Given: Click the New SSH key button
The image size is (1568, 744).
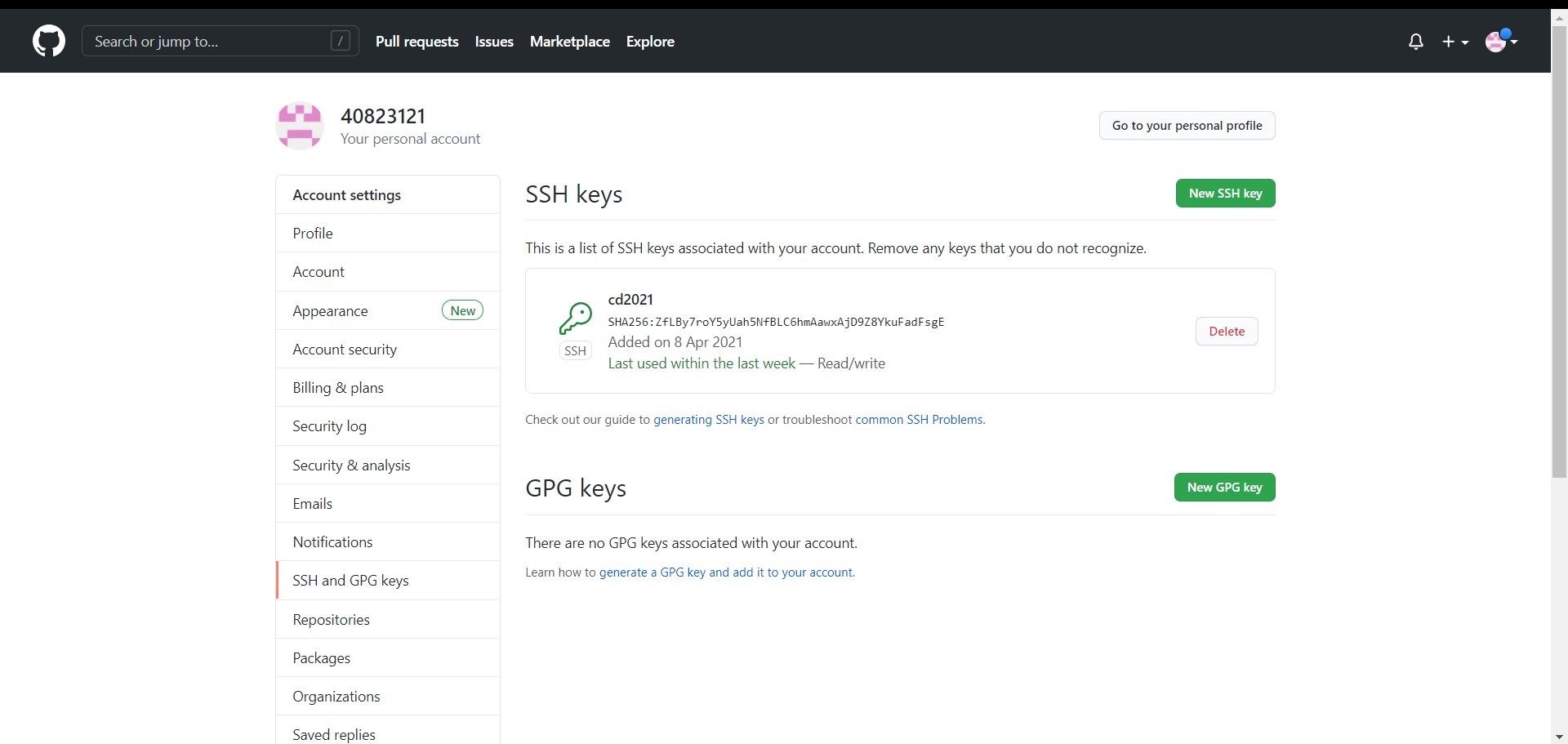Looking at the screenshot, I should pyautogui.click(x=1225, y=194).
